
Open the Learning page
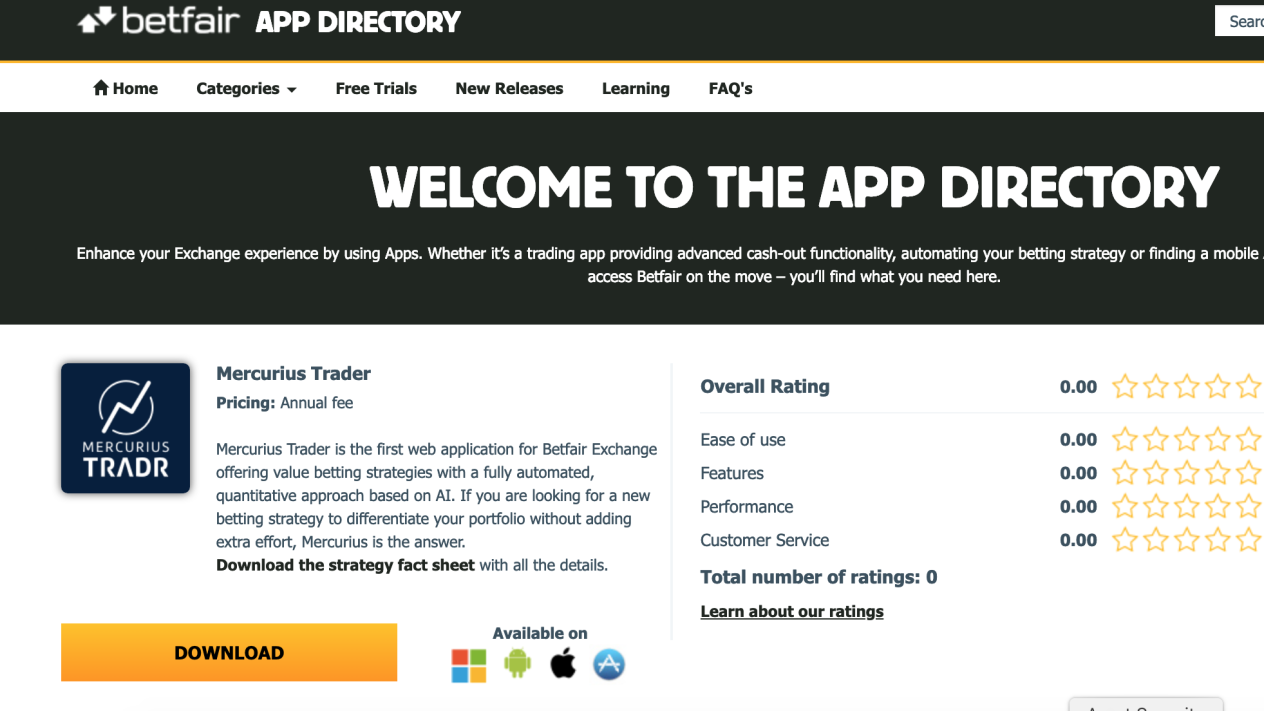[x=636, y=88]
